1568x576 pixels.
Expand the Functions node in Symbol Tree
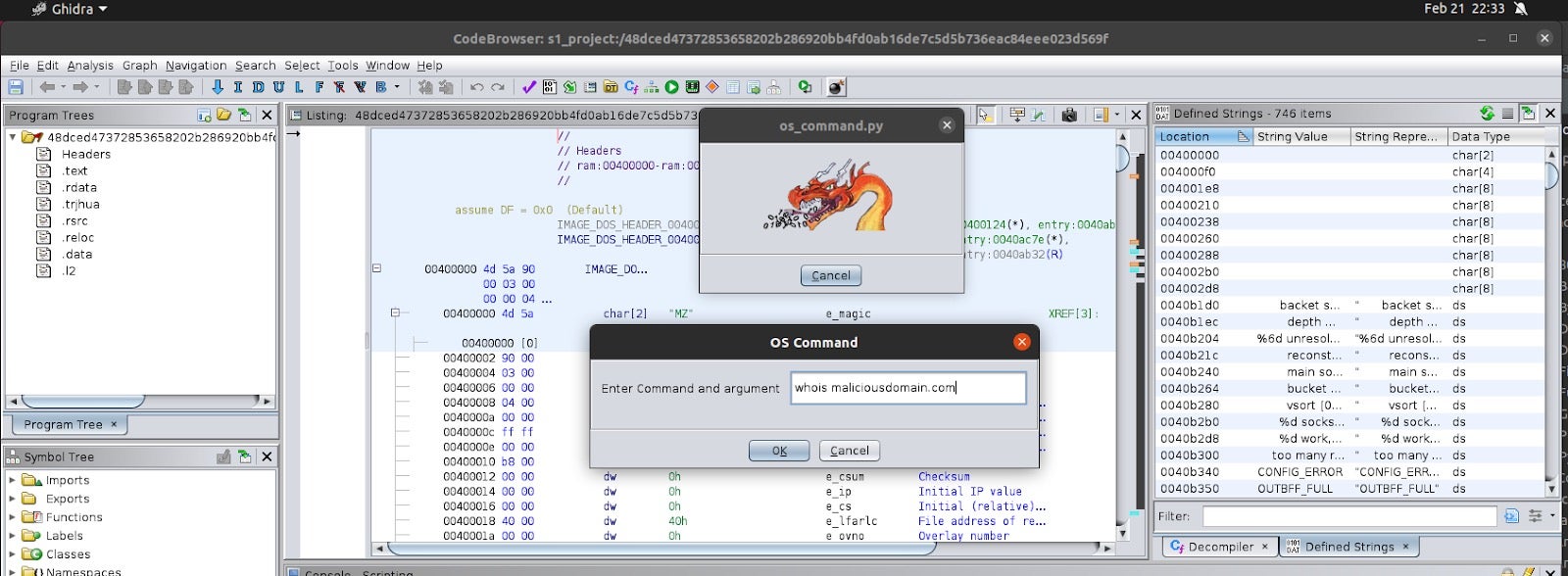(13, 517)
